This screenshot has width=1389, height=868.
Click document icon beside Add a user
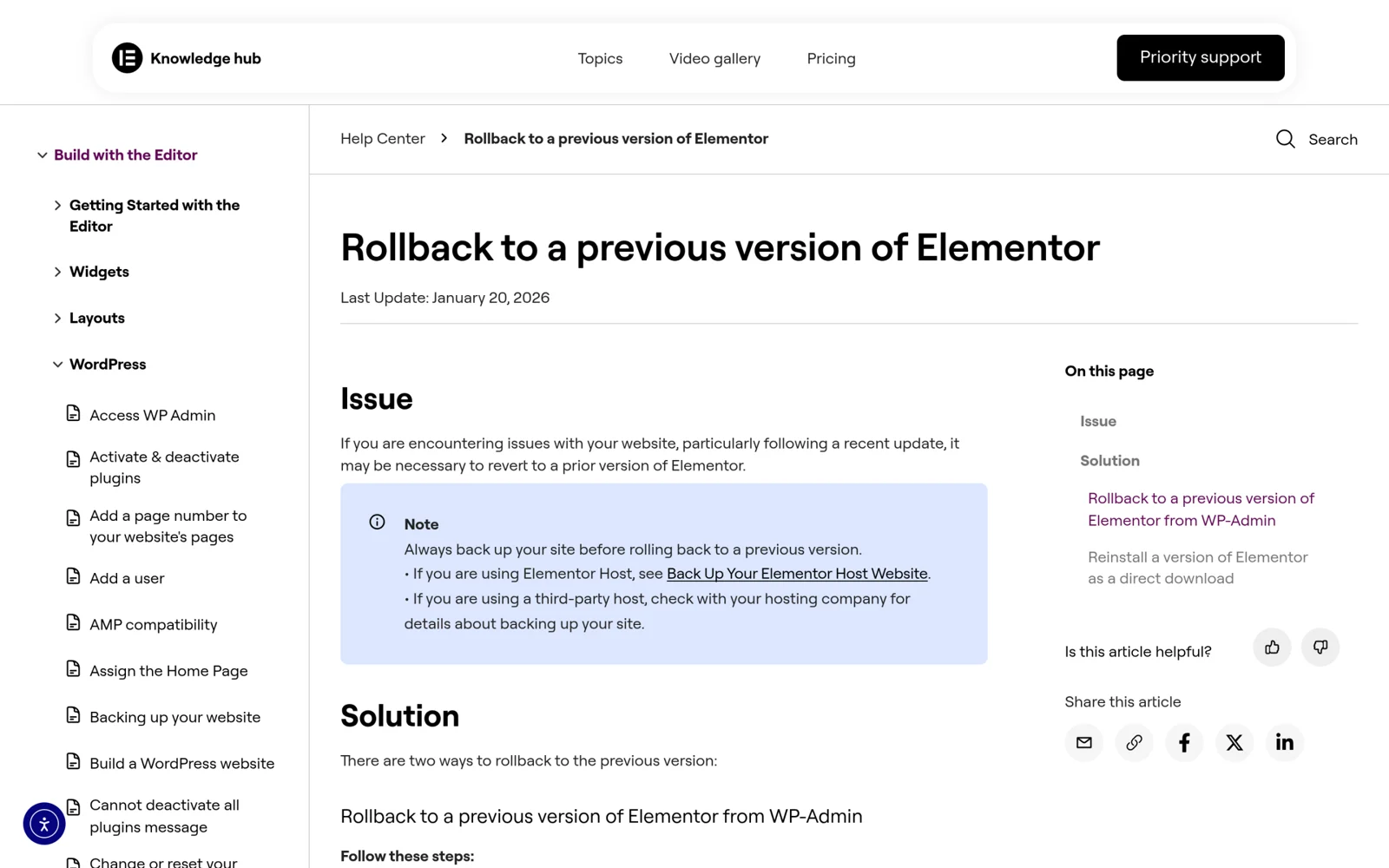[74, 576]
